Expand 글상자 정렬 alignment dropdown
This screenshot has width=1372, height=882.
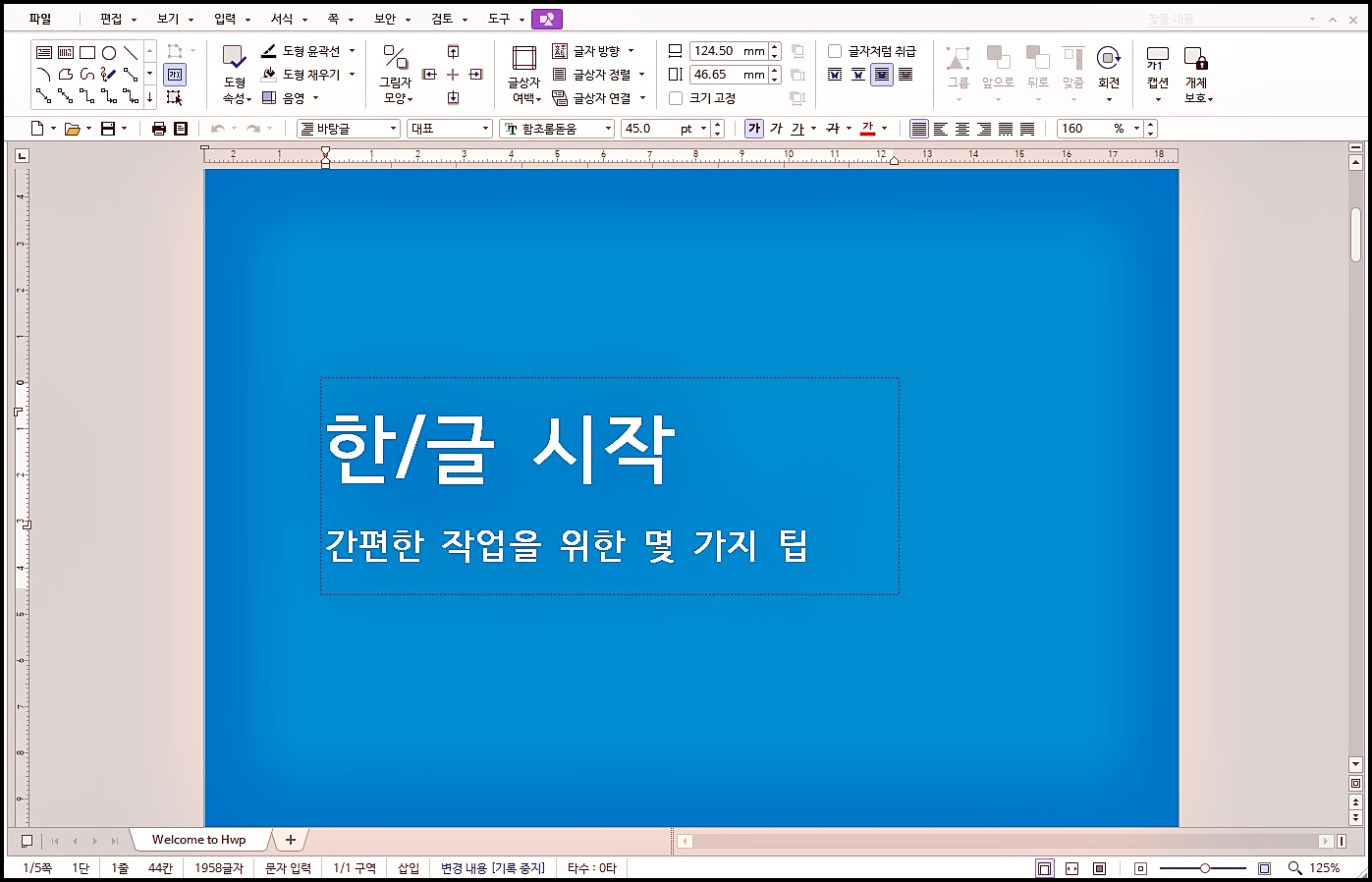point(642,75)
